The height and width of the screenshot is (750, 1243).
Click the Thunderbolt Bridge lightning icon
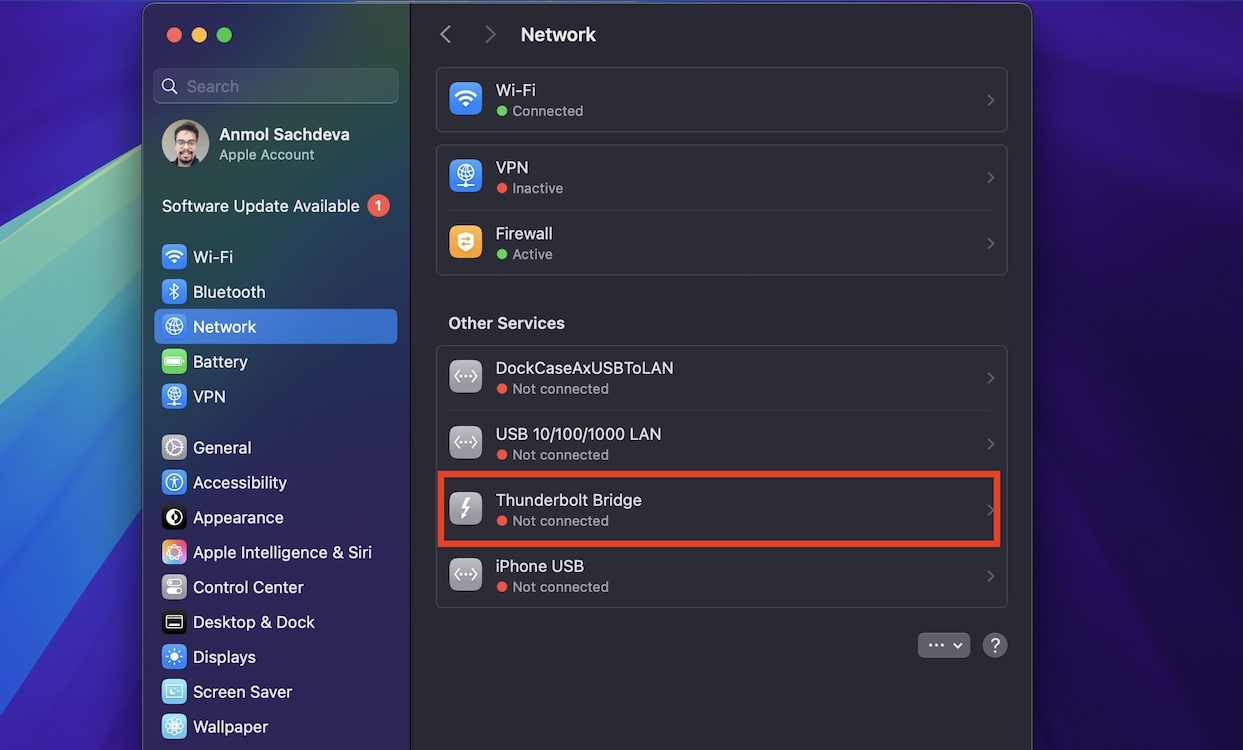point(465,510)
